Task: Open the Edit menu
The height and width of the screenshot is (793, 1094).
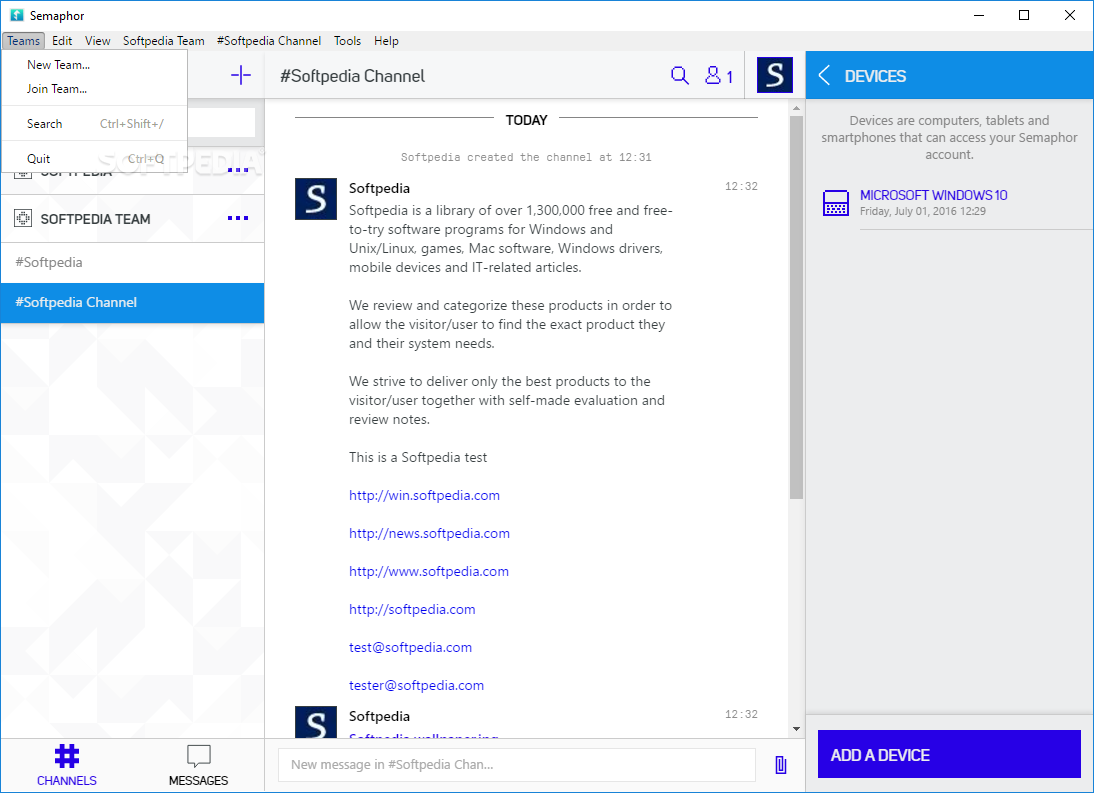Action: point(62,40)
